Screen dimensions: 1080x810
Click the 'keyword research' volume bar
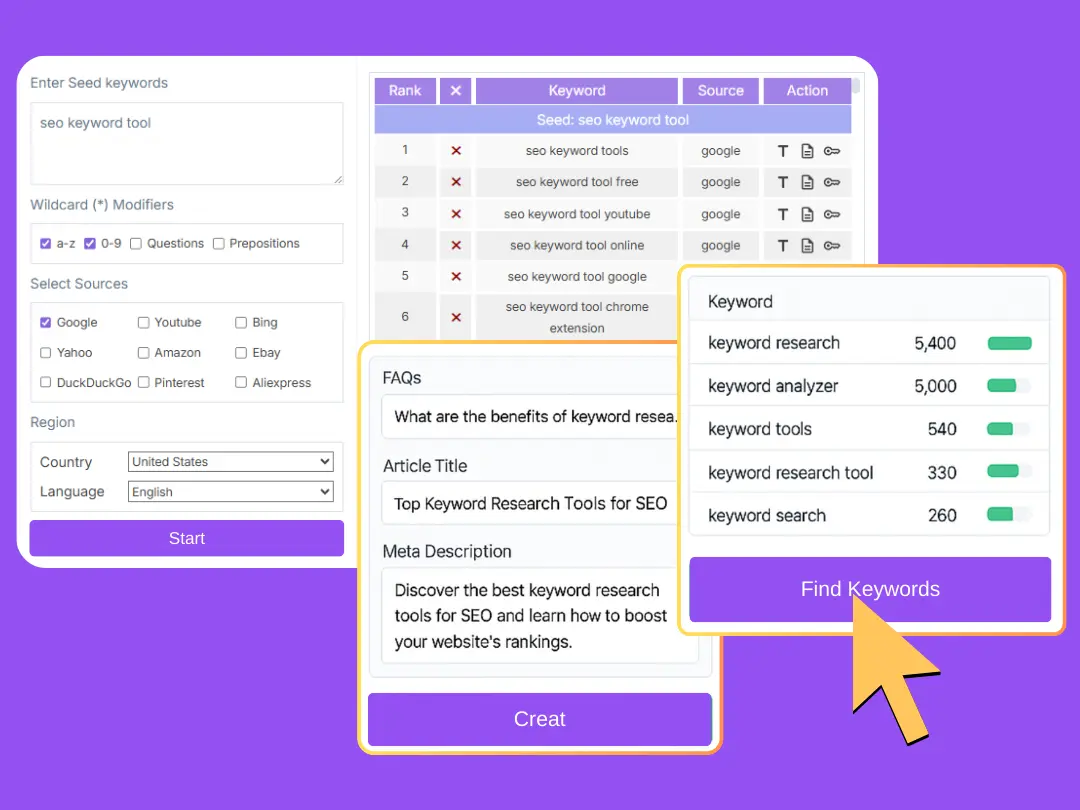[x=1009, y=343]
